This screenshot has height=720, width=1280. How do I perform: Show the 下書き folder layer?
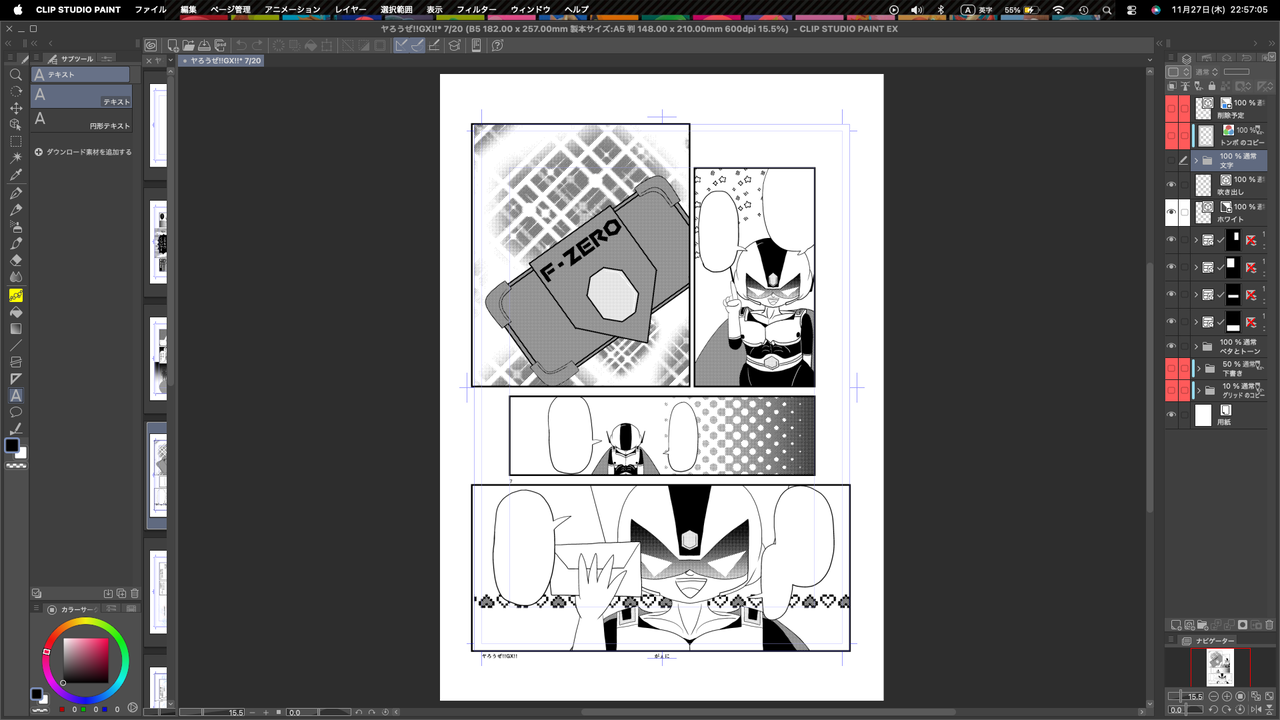tap(1171, 368)
